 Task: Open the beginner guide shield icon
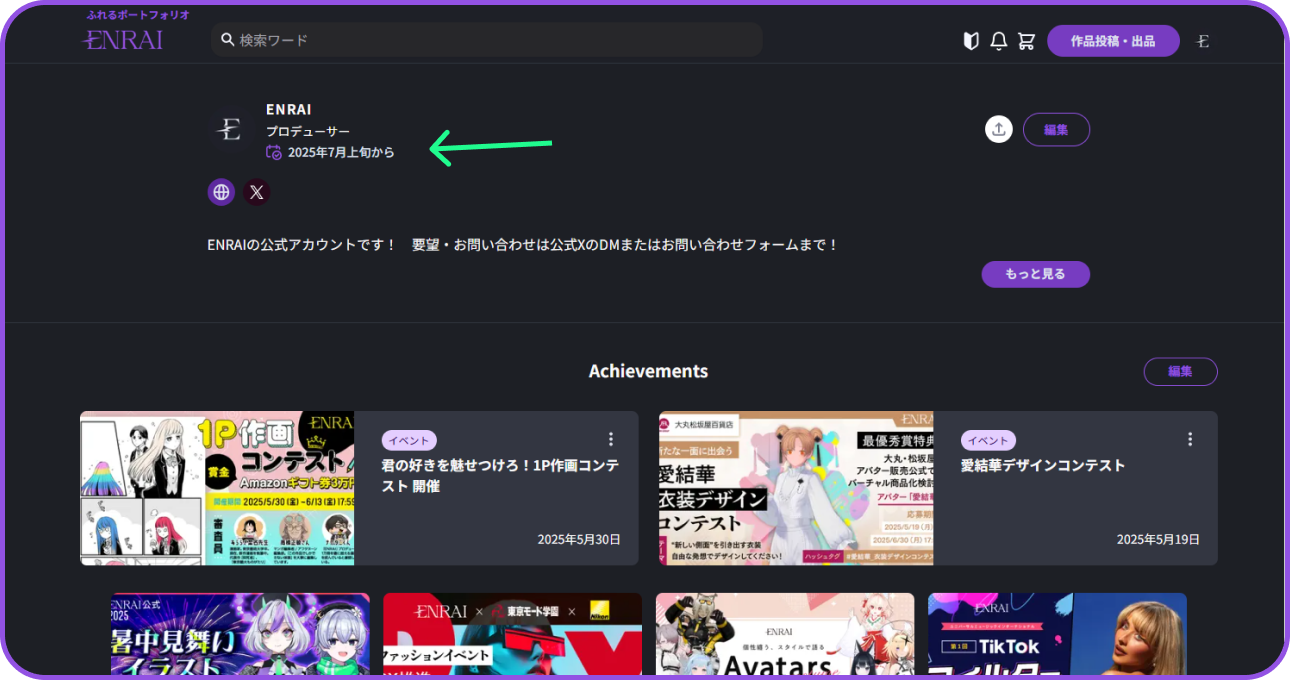[970, 41]
